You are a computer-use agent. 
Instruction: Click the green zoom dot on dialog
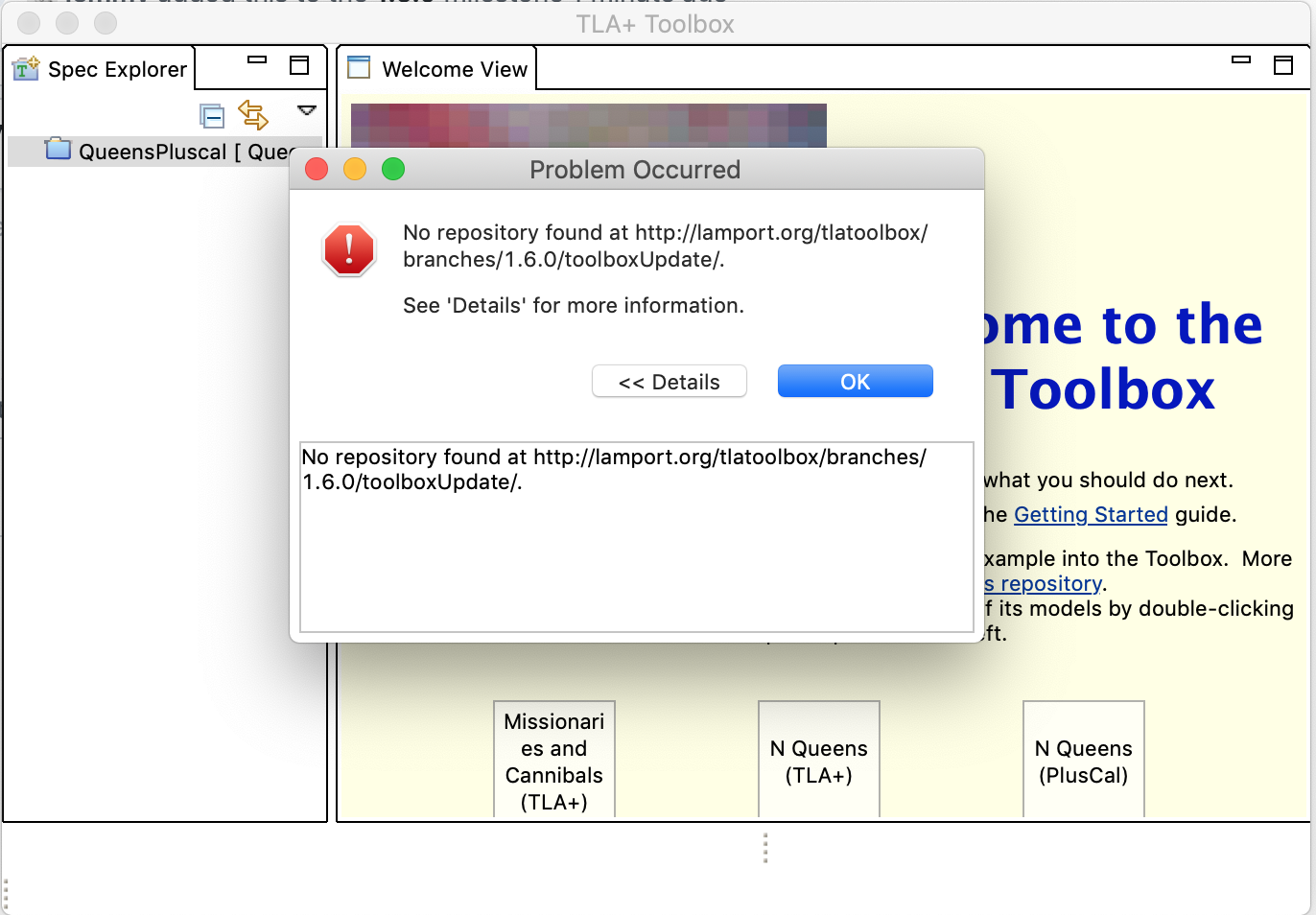point(392,169)
